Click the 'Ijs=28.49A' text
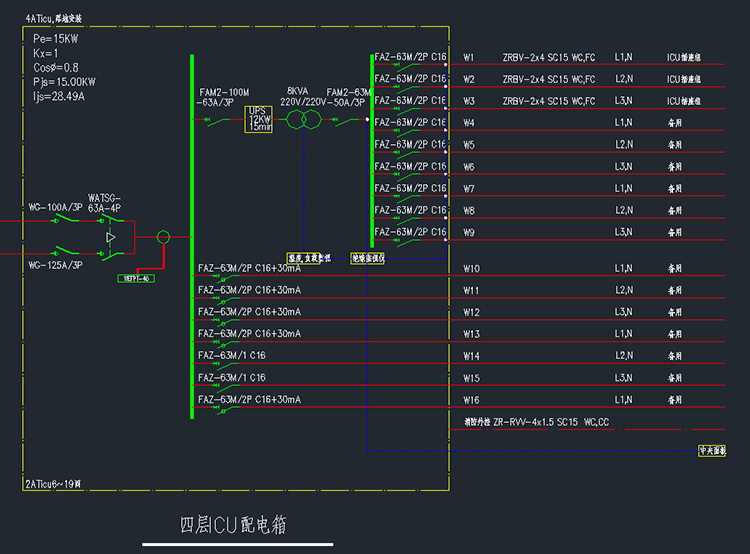 [x=59, y=96]
